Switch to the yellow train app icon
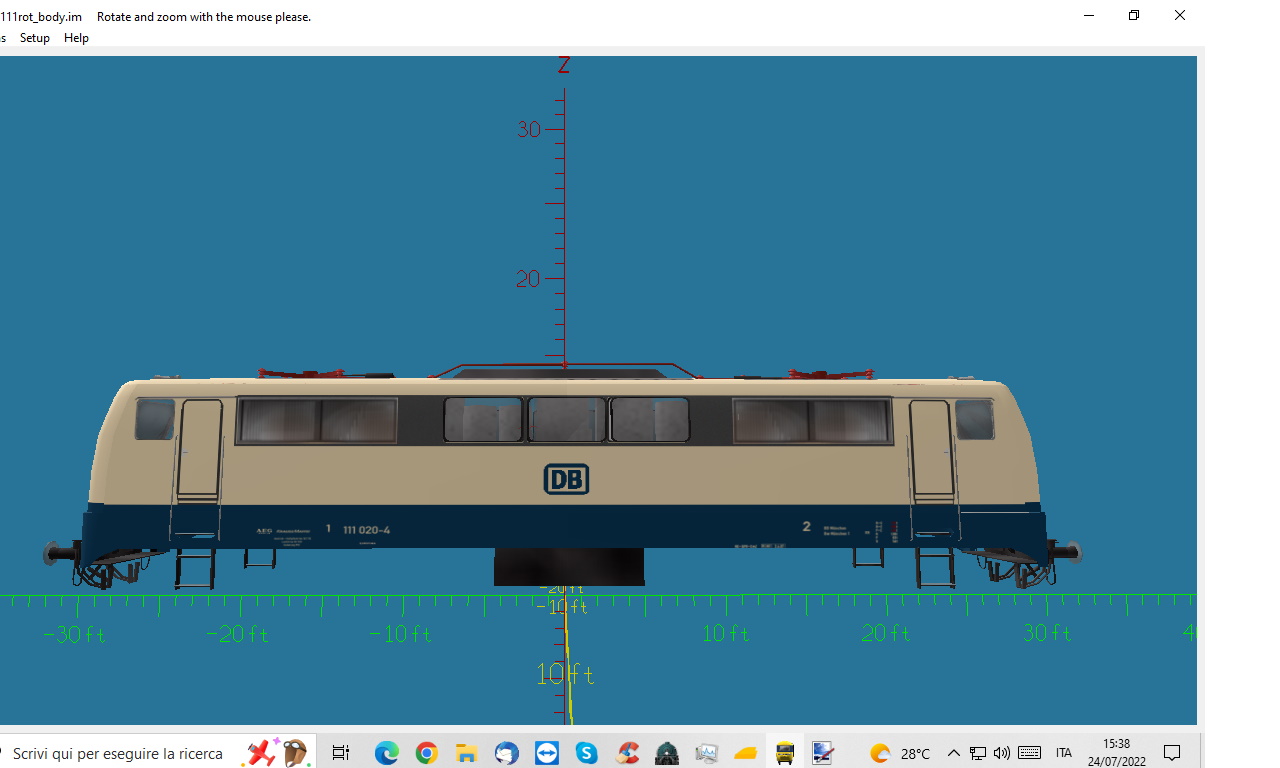Image resolution: width=1280 pixels, height=768 pixels. tap(785, 753)
